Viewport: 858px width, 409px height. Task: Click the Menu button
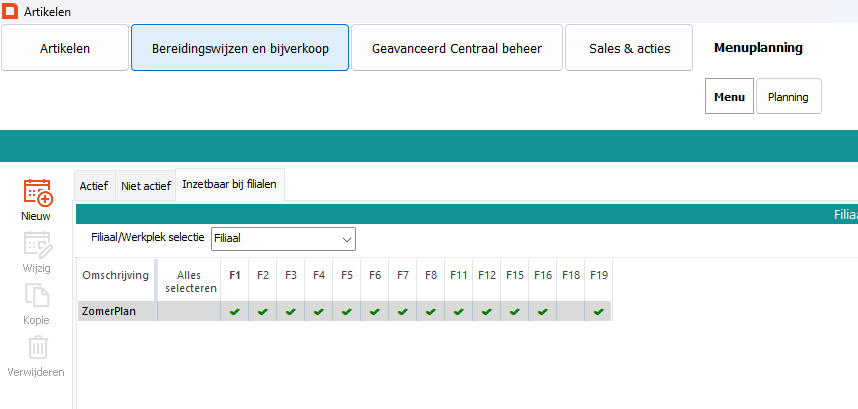click(x=729, y=97)
